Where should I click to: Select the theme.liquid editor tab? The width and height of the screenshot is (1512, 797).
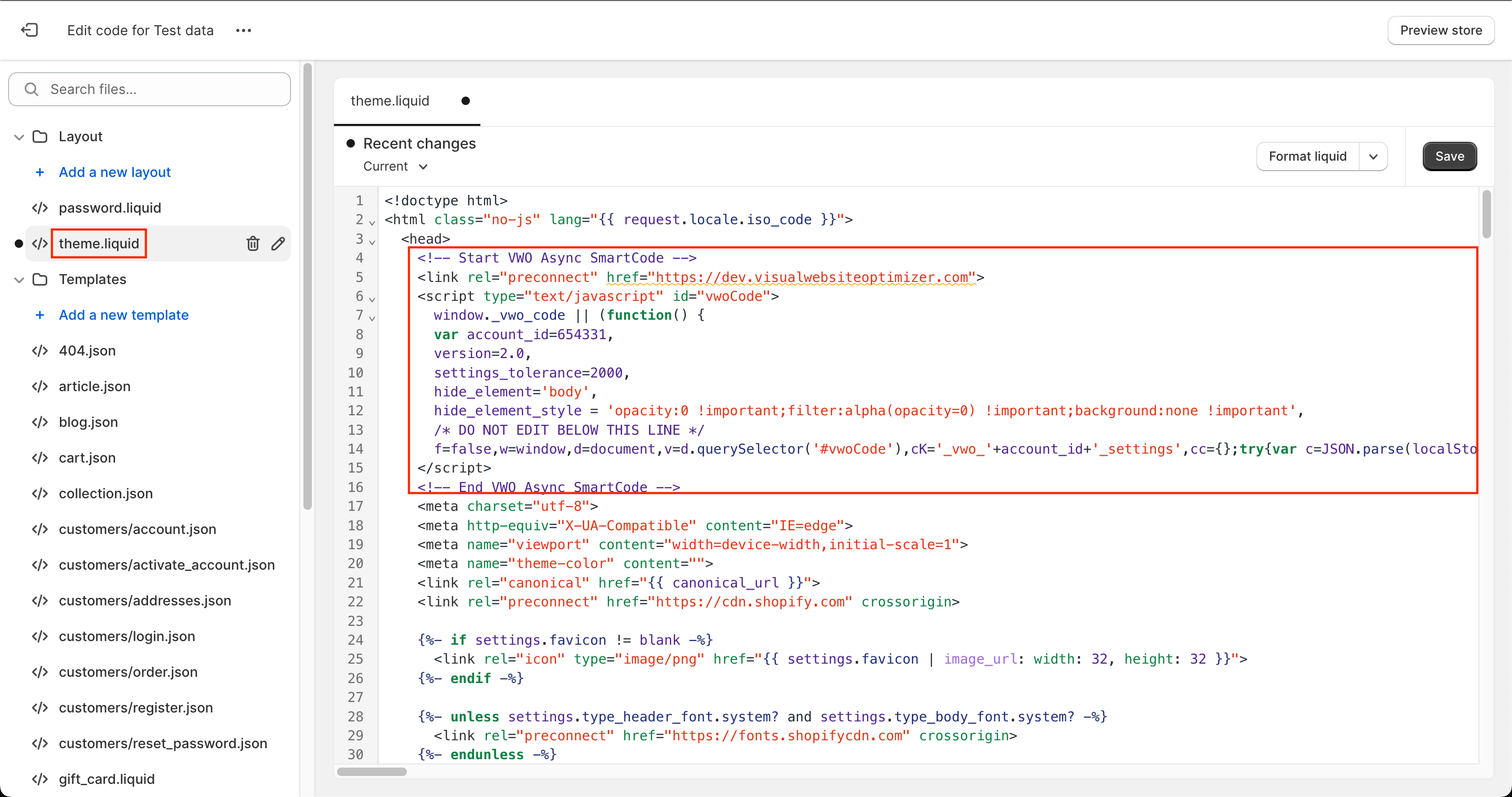(x=390, y=101)
